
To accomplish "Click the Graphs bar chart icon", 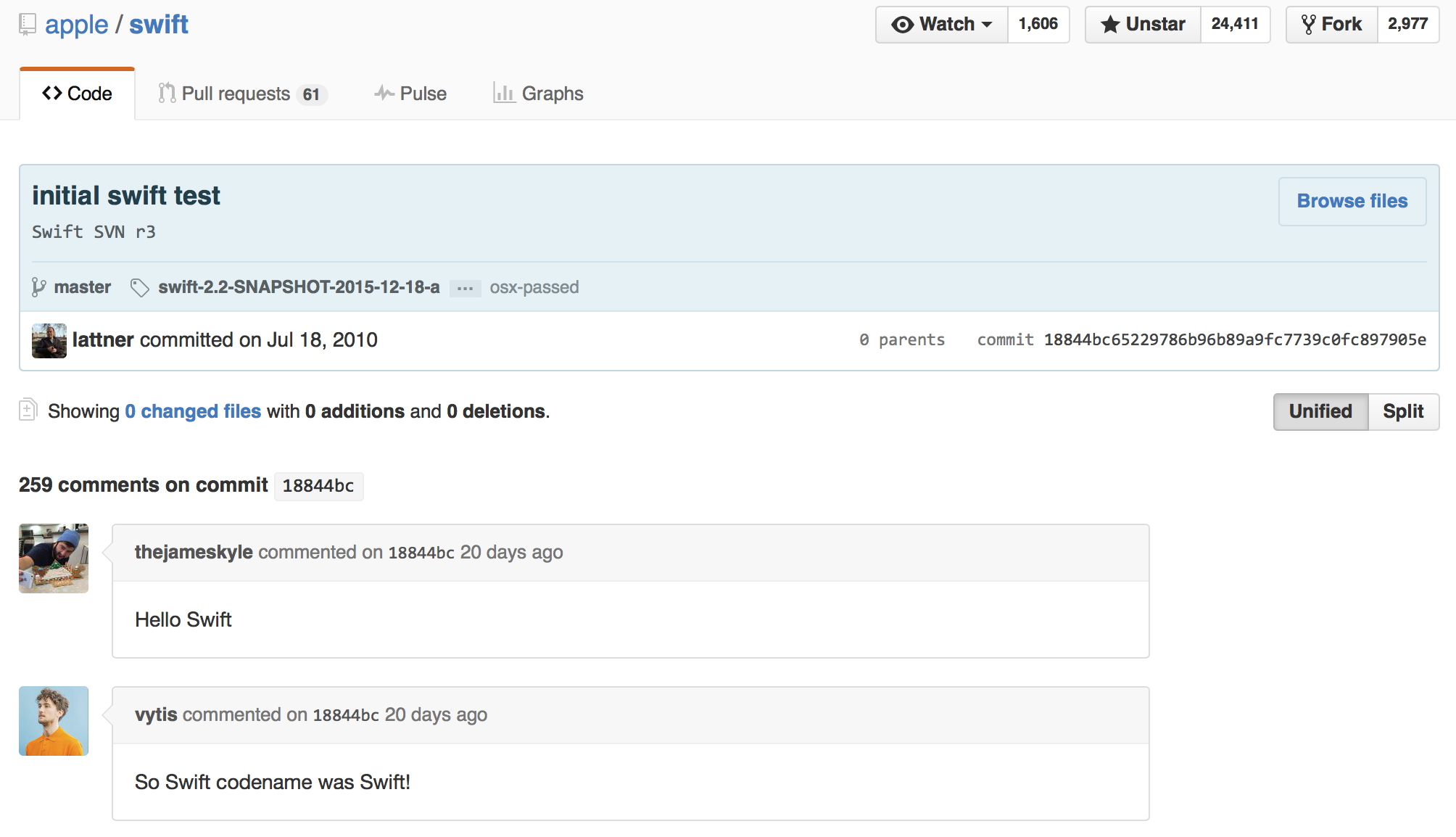I will tap(504, 93).
